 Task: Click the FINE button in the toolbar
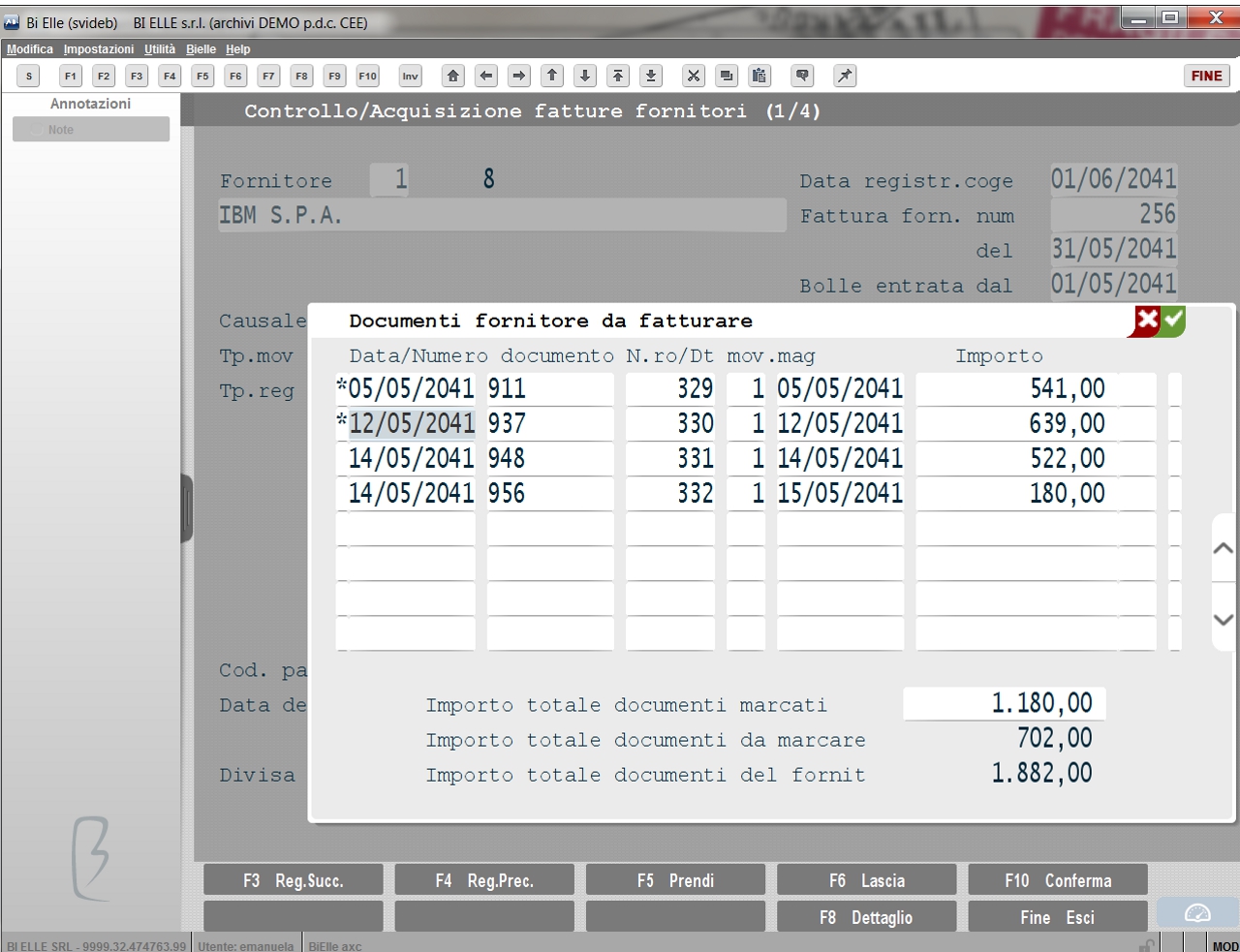click(x=1207, y=76)
